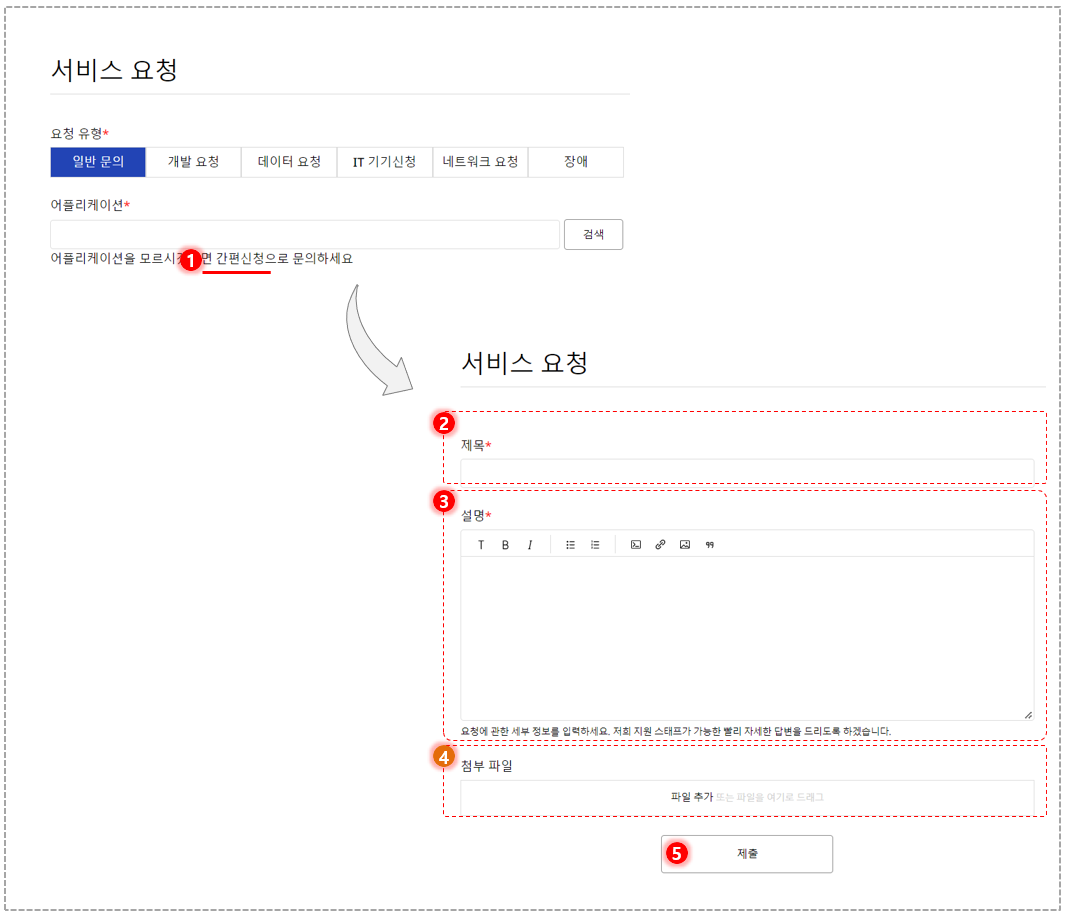Switch to the 개발 요청 request type
This screenshot has height=918, width=1068.
pos(193,162)
